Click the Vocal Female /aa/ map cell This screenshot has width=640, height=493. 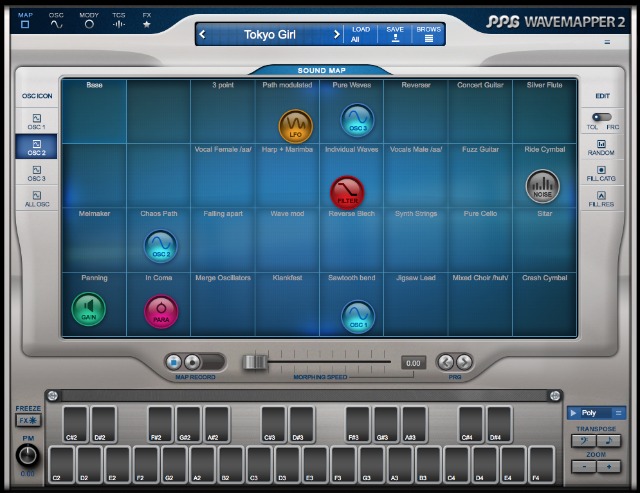pyautogui.click(x=223, y=175)
